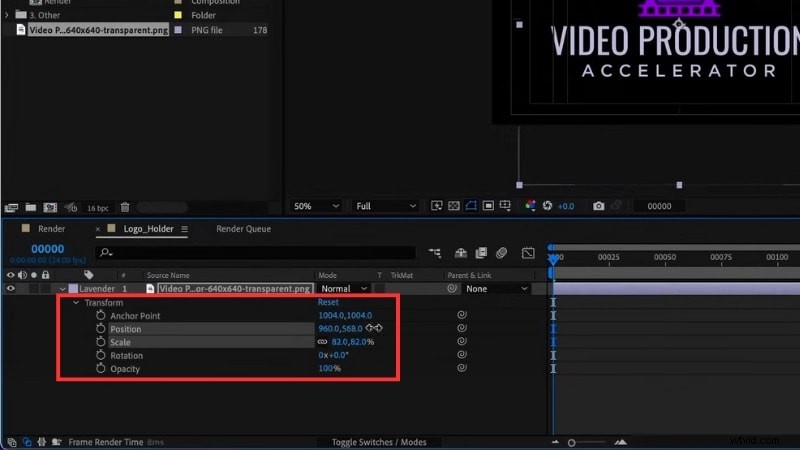This screenshot has height=450, width=800.
Task: Click the Region of Interest icon
Action: tap(488, 206)
